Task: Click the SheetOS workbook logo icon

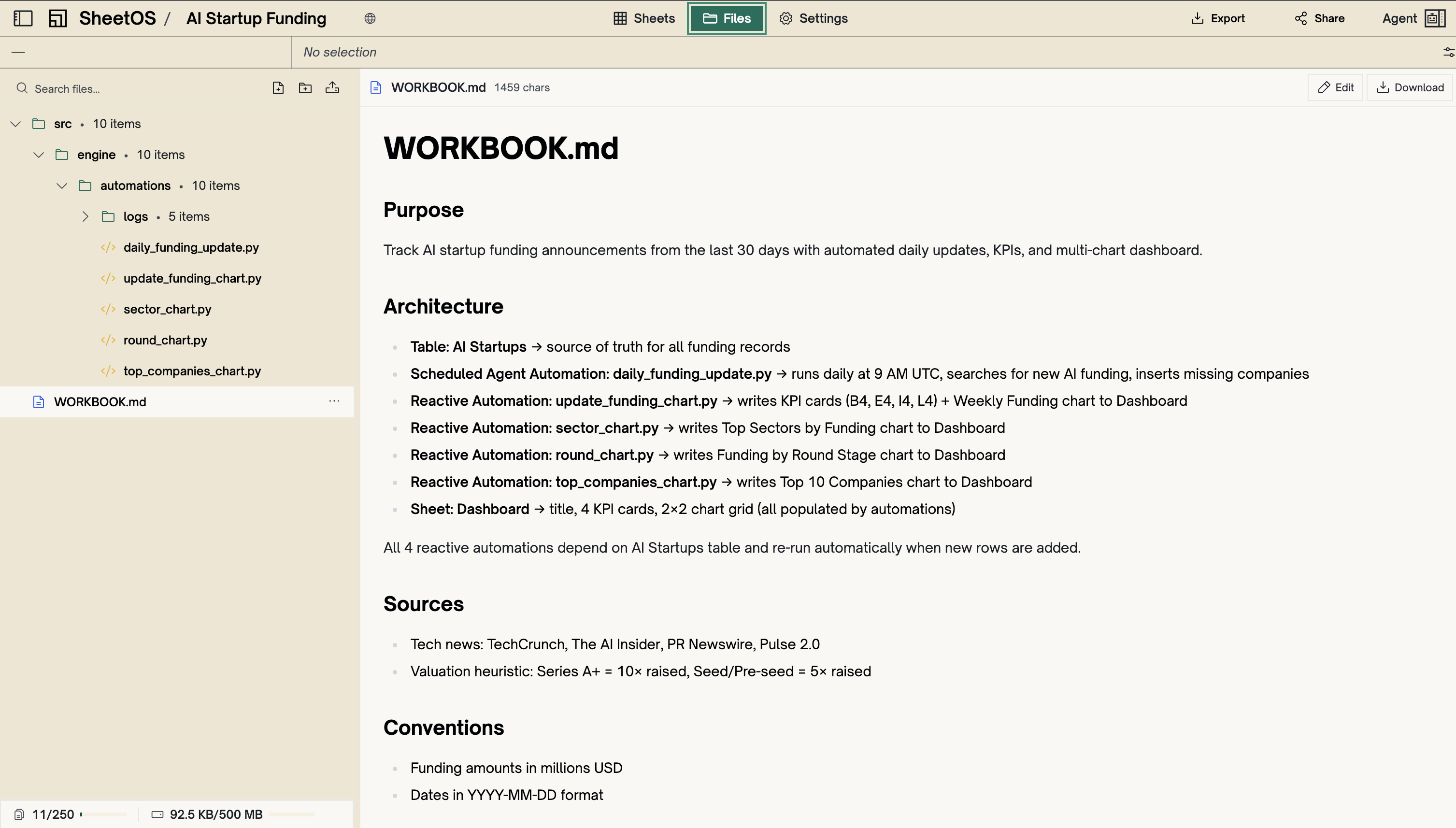Action: tap(57, 17)
